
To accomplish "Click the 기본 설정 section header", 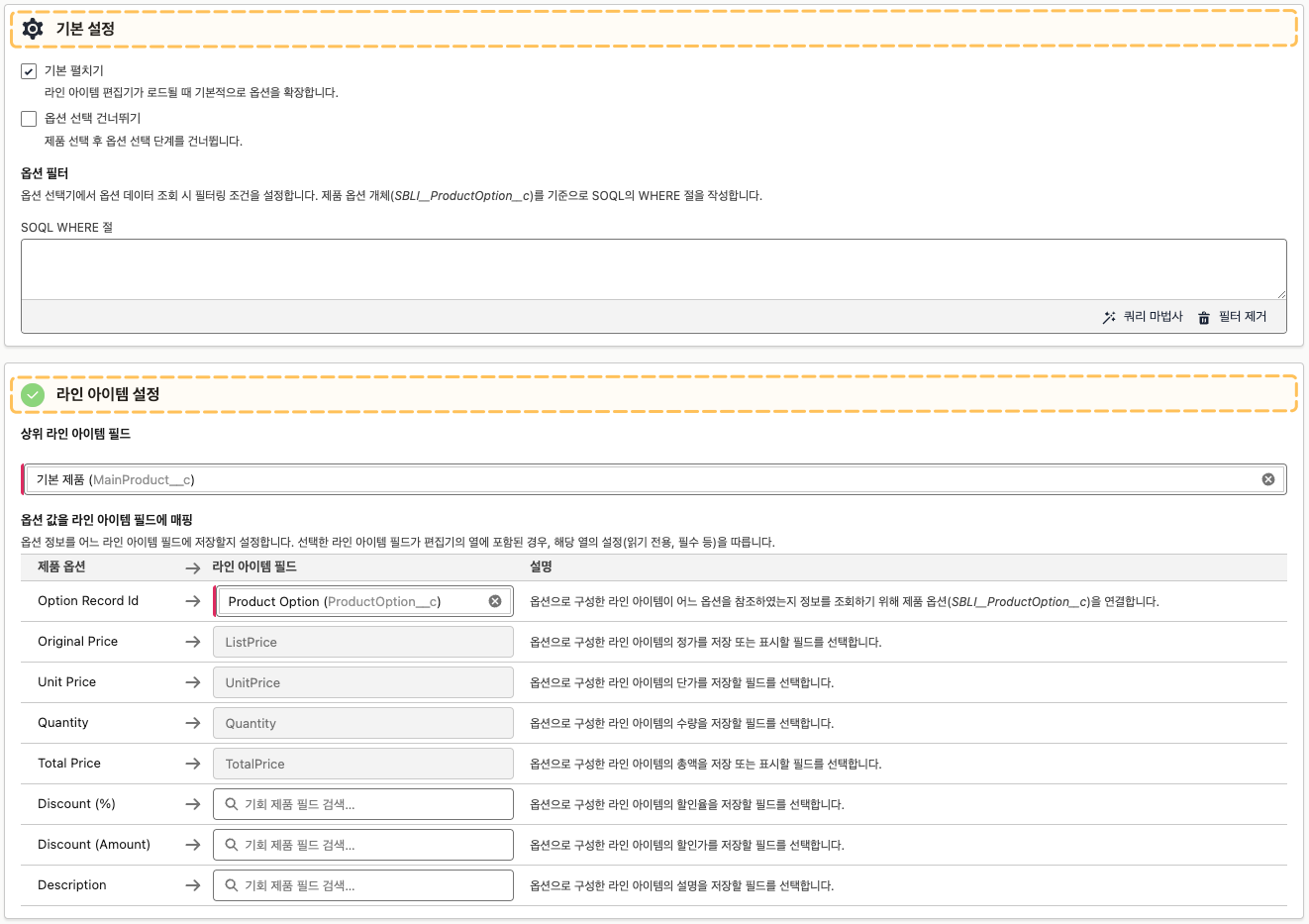I will 85,29.
